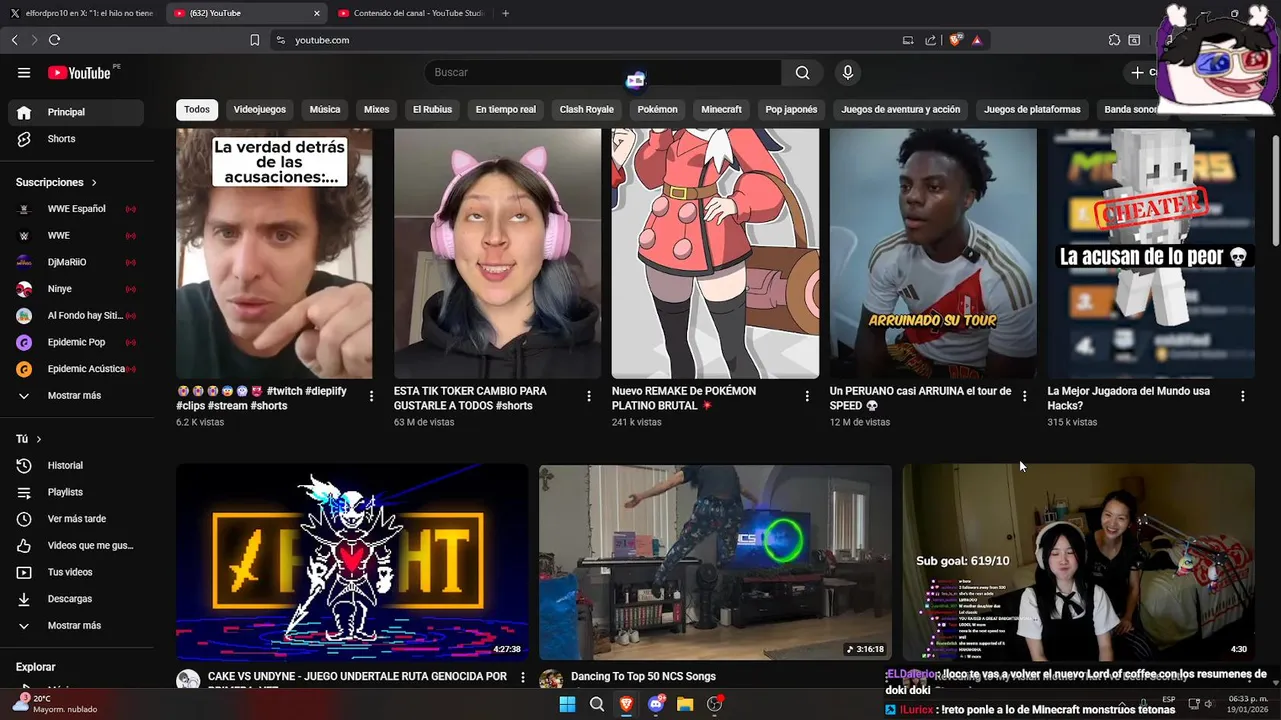
Task: Open the Suscripciones section chevron
Action: tap(94, 182)
